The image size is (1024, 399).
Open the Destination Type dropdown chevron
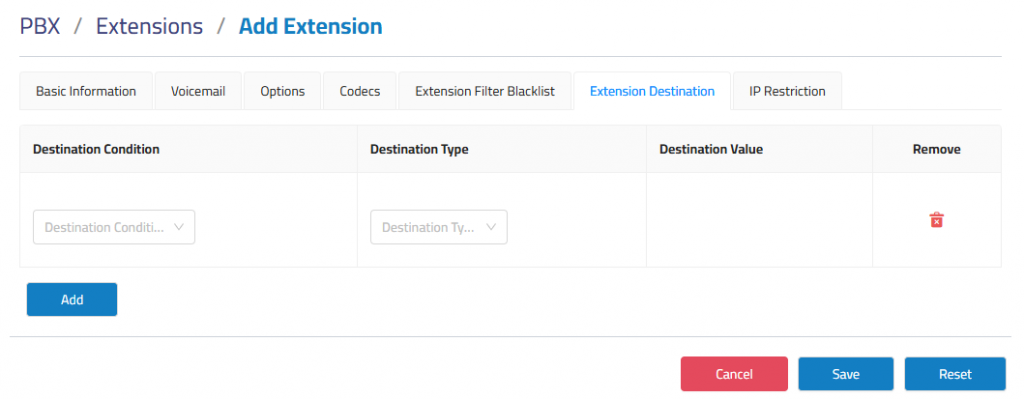(492, 227)
